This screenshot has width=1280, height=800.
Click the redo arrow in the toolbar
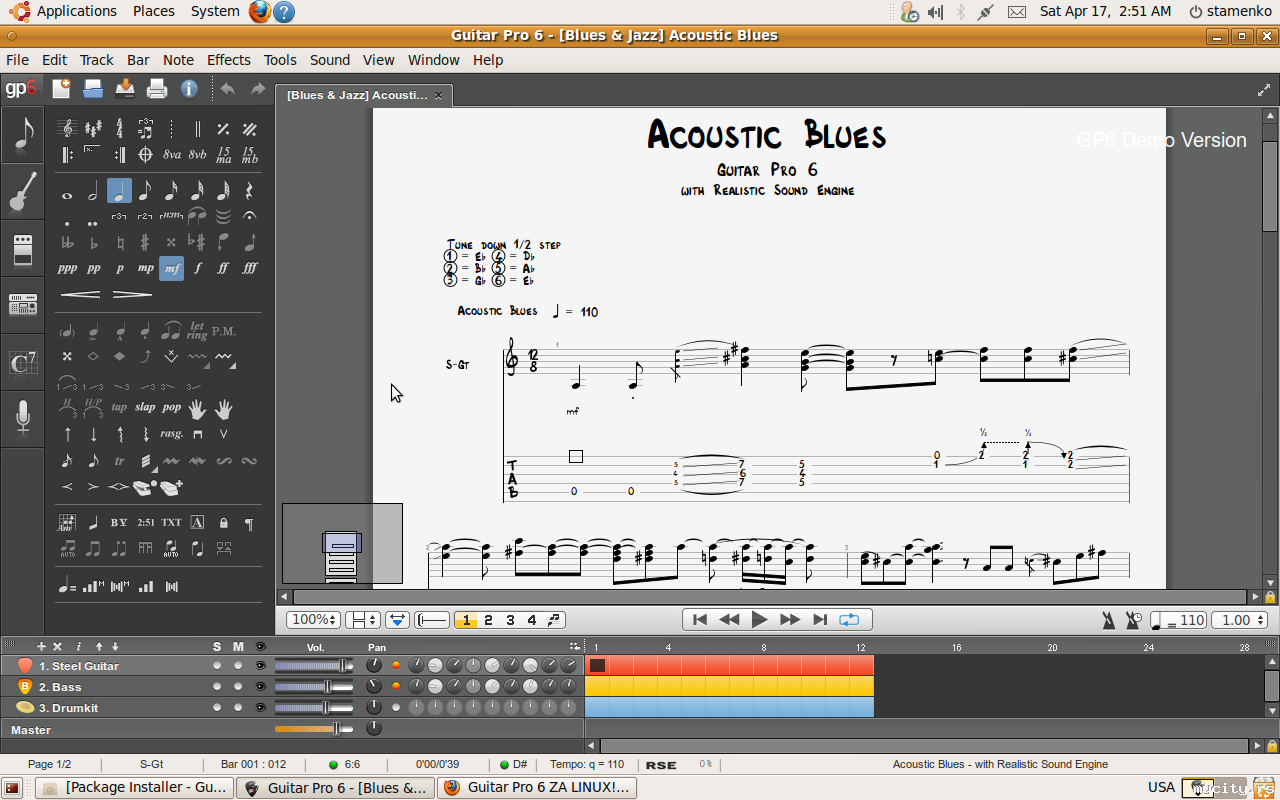pos(258,89)
